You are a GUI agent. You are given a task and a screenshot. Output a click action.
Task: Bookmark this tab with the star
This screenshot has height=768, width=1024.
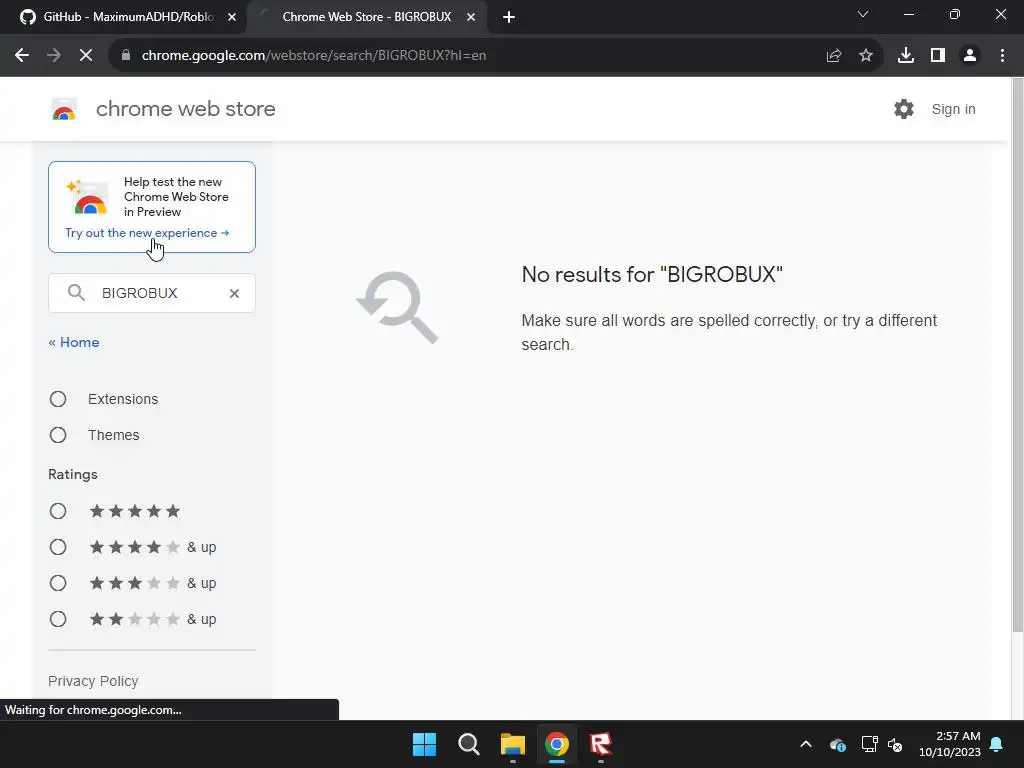click(866, 56)
